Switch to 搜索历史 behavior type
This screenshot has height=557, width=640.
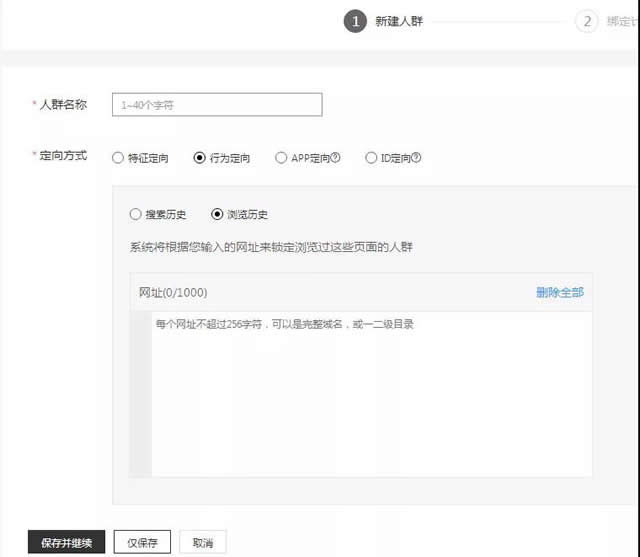136,214
